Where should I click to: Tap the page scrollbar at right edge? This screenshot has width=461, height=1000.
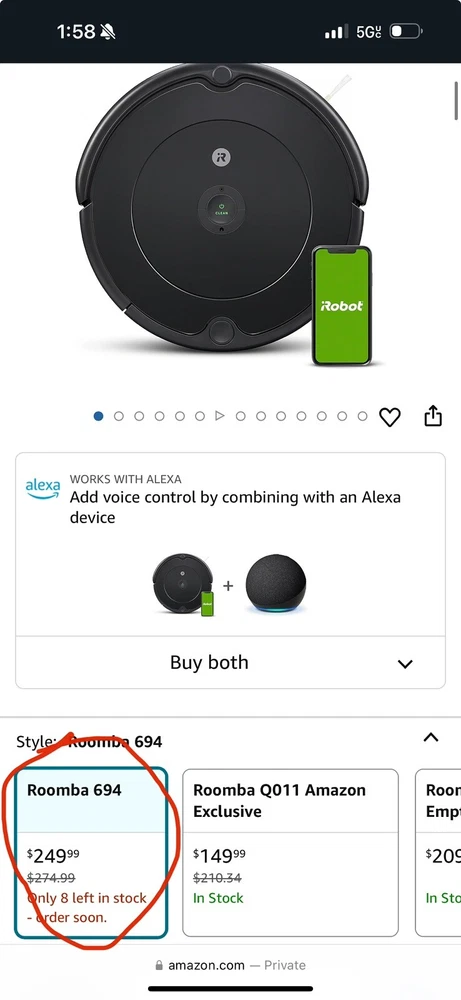[x=457, y=101]
